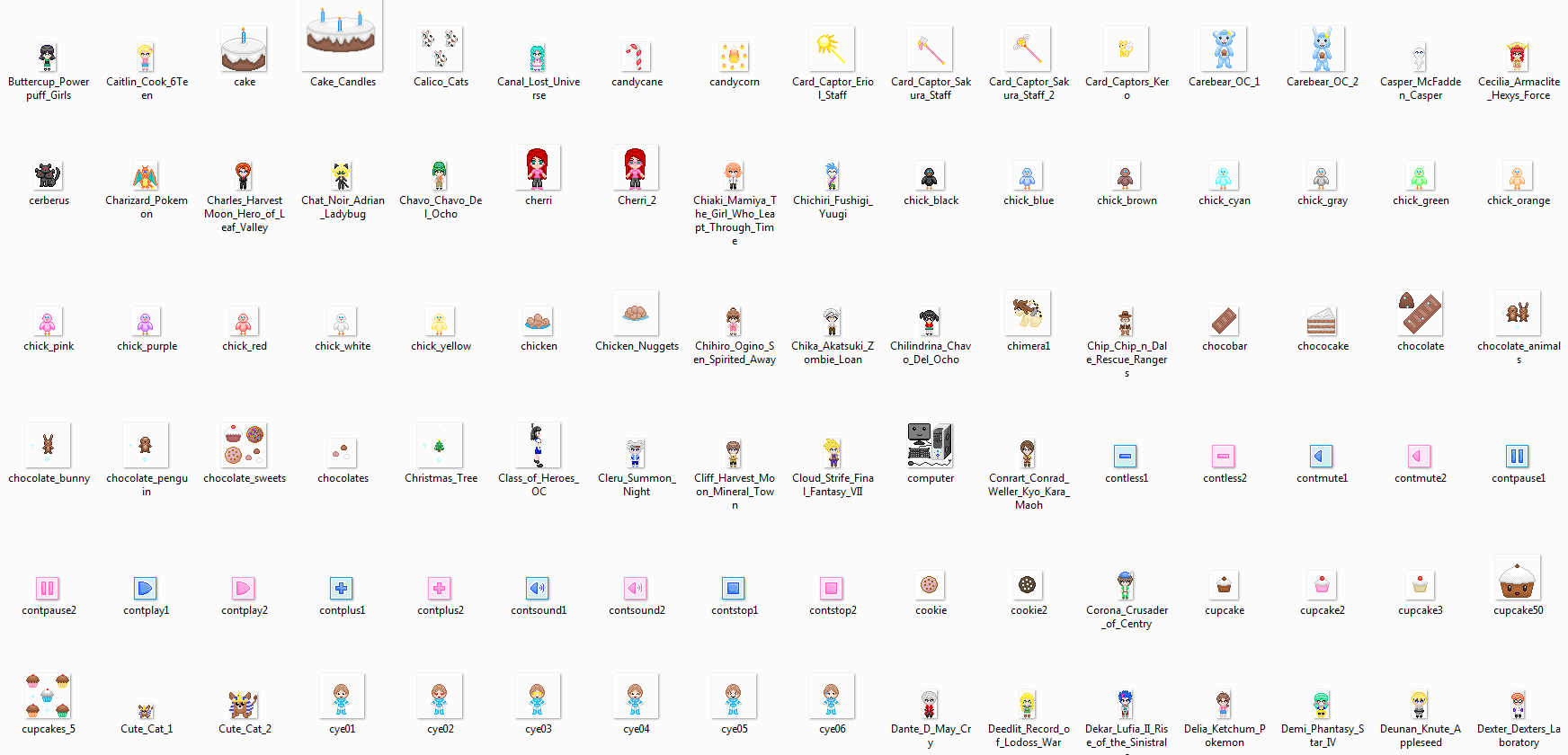1568x755 pixels.
Task: Select the contmute1 speaker icon
Action: tap(1322, 456)
